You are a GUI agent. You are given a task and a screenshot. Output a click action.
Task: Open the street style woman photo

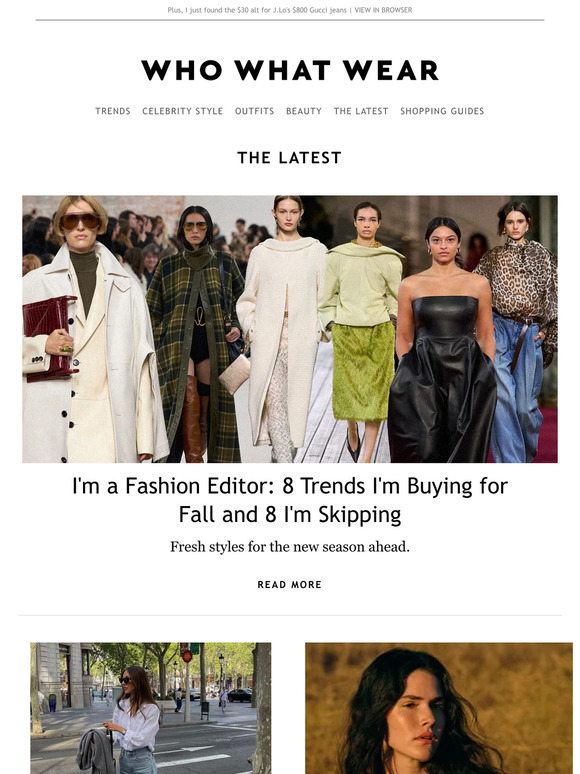click(x=151, y=708)
